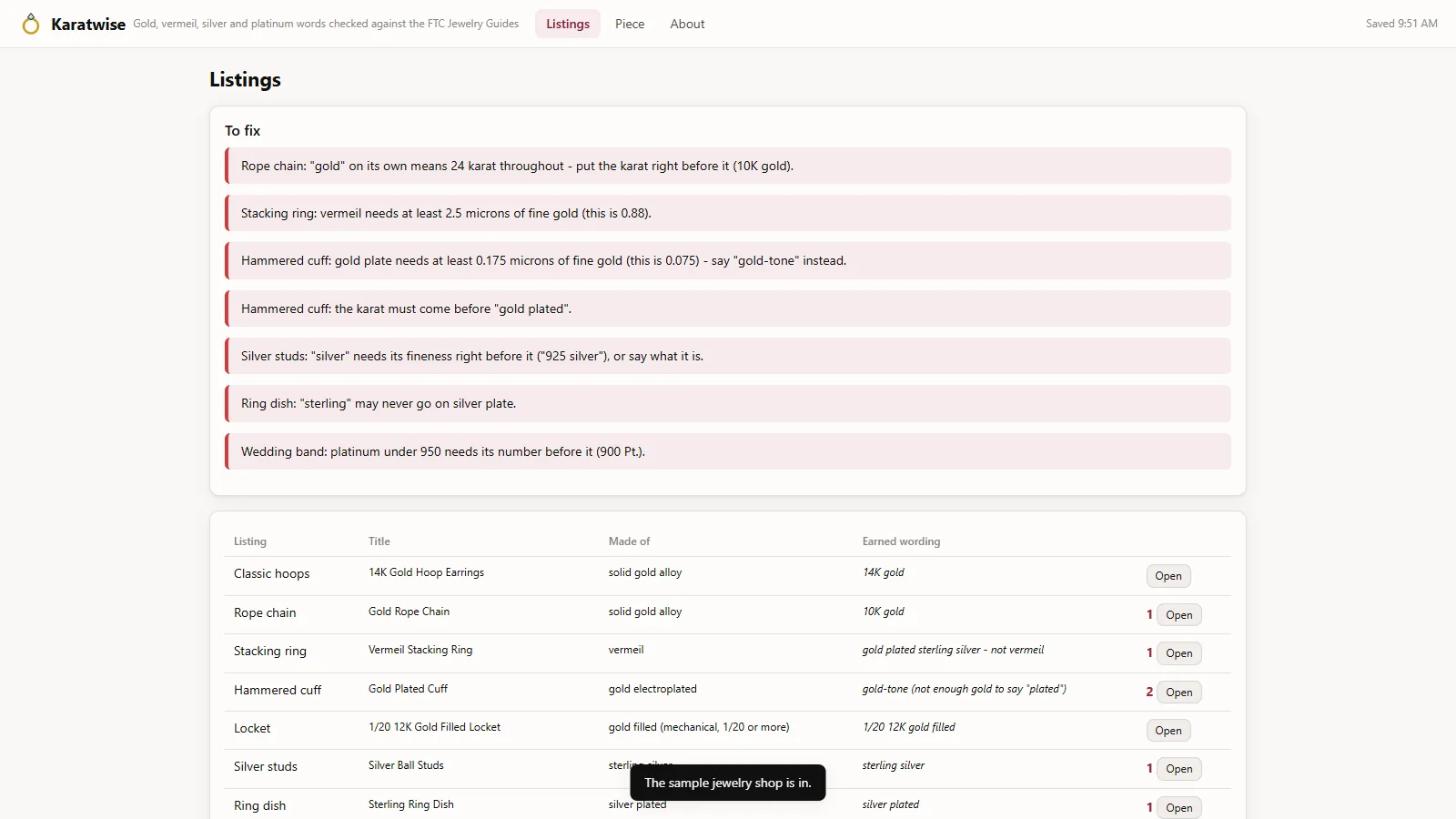
Task: Open the Piece tab
Action: pos(630,24)
